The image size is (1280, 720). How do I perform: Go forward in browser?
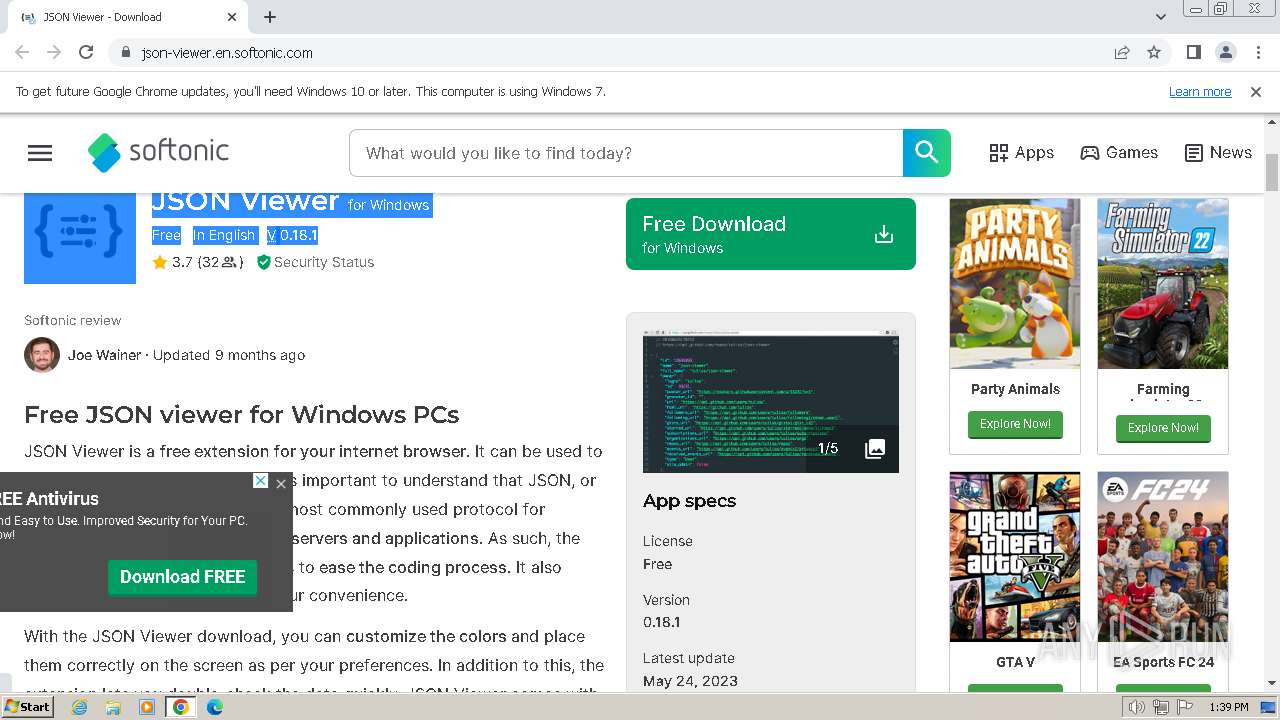[x=54, y=53]
